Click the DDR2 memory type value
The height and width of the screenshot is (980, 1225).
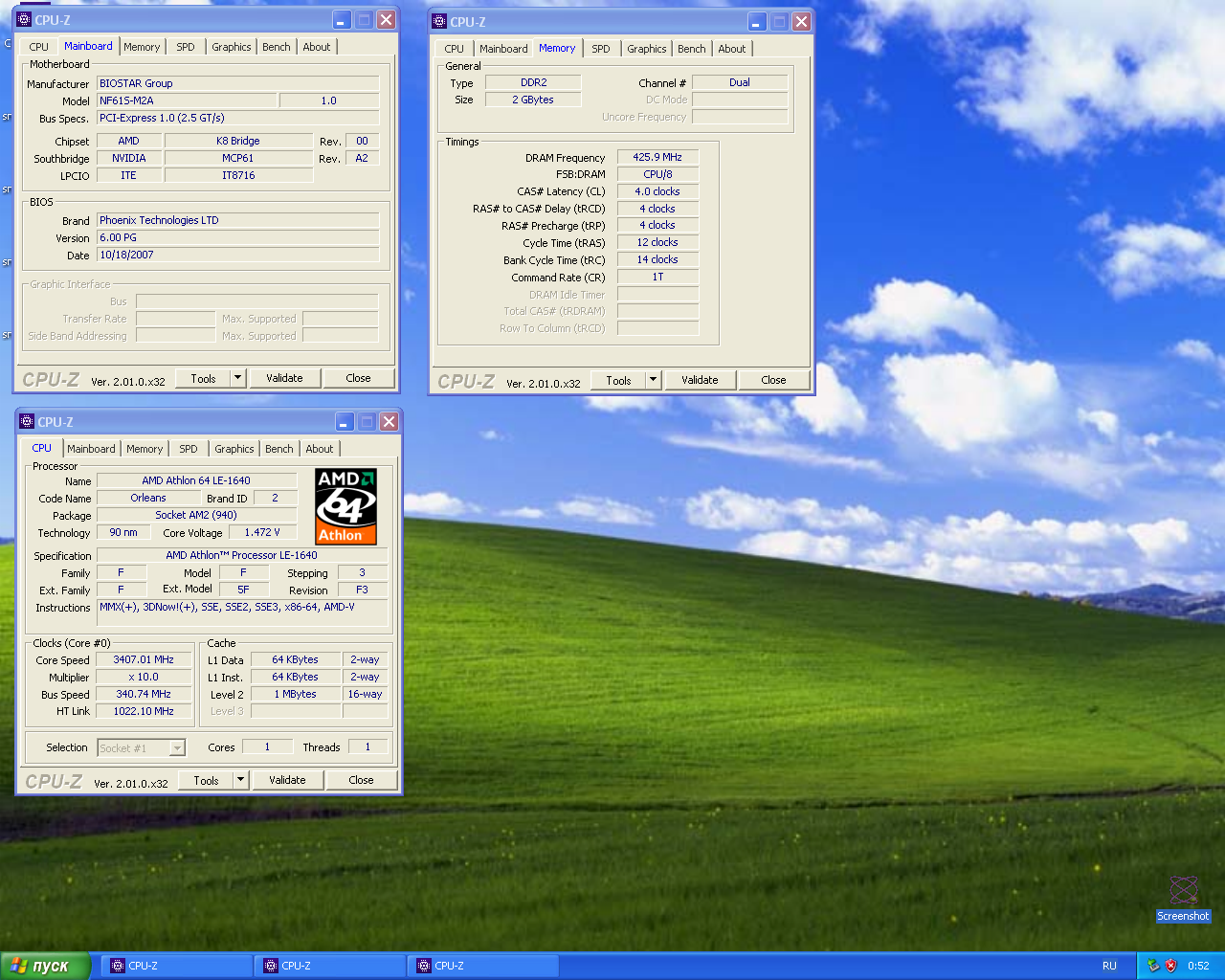pyautogui.click(x=533, y=82)
